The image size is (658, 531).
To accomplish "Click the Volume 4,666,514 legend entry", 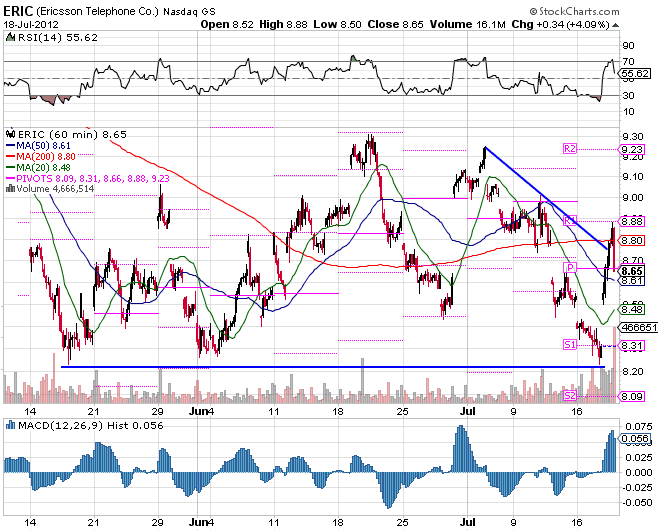I will pyautogui.click(x=55, y=189).
